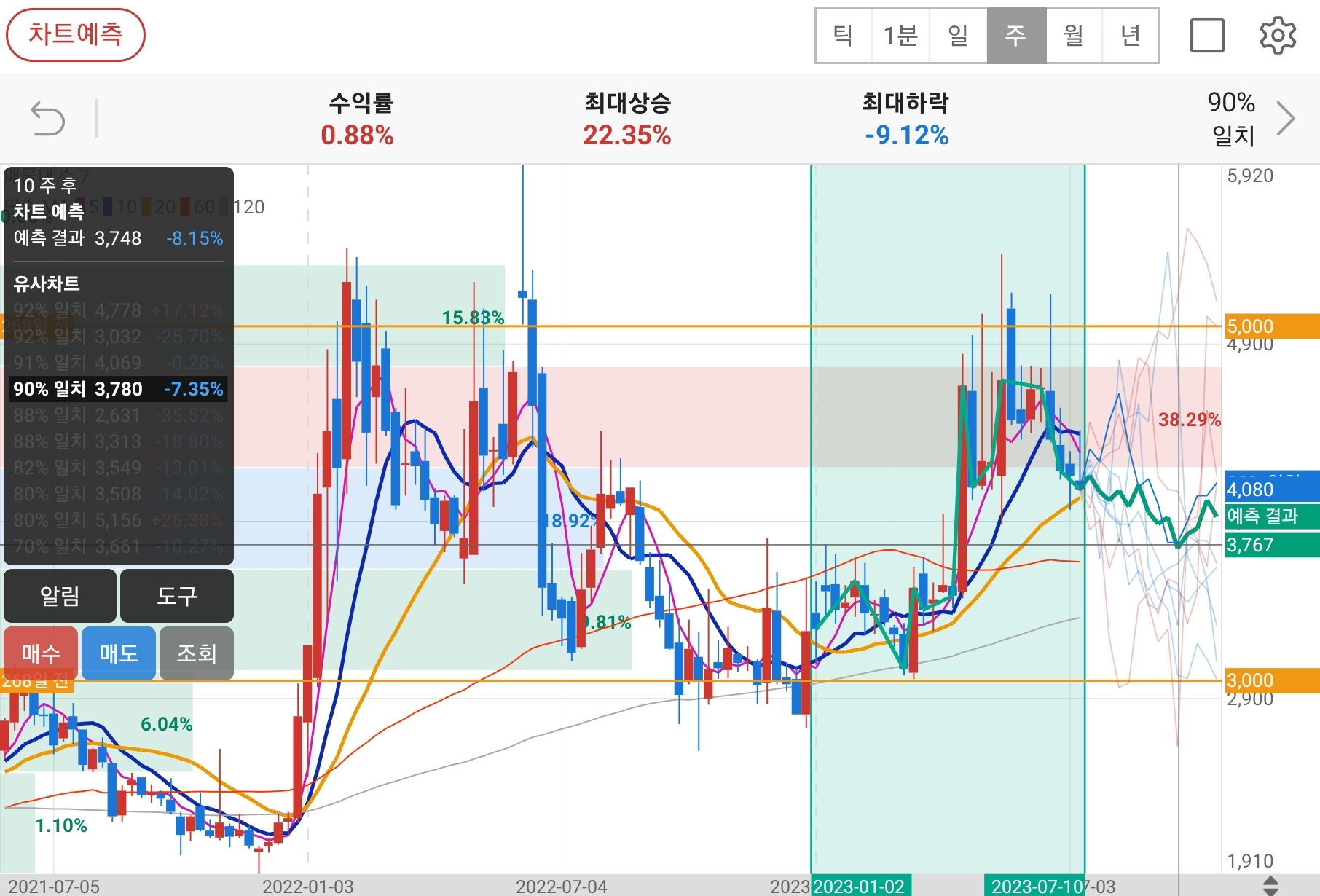Switch to 일 daily timeframe

(958, 36)
